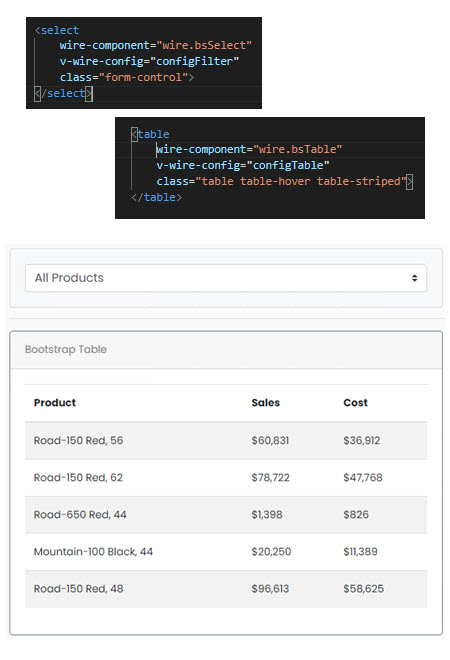Click the closing </select> tag in code
The width and height of the screenshot is (450, 660).
pos(63,93)
